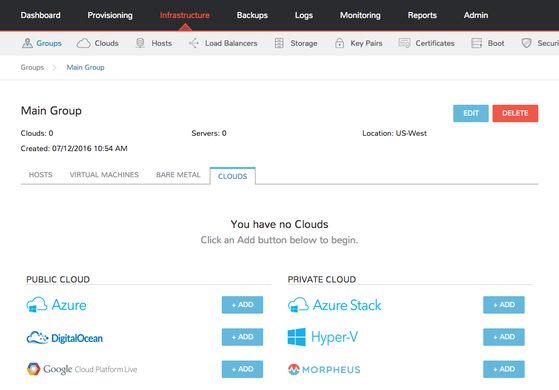559x390 pixels.
Task: Click the Google Cloud Platform logo
Action: pyautogui.click(x=82, y=369)
